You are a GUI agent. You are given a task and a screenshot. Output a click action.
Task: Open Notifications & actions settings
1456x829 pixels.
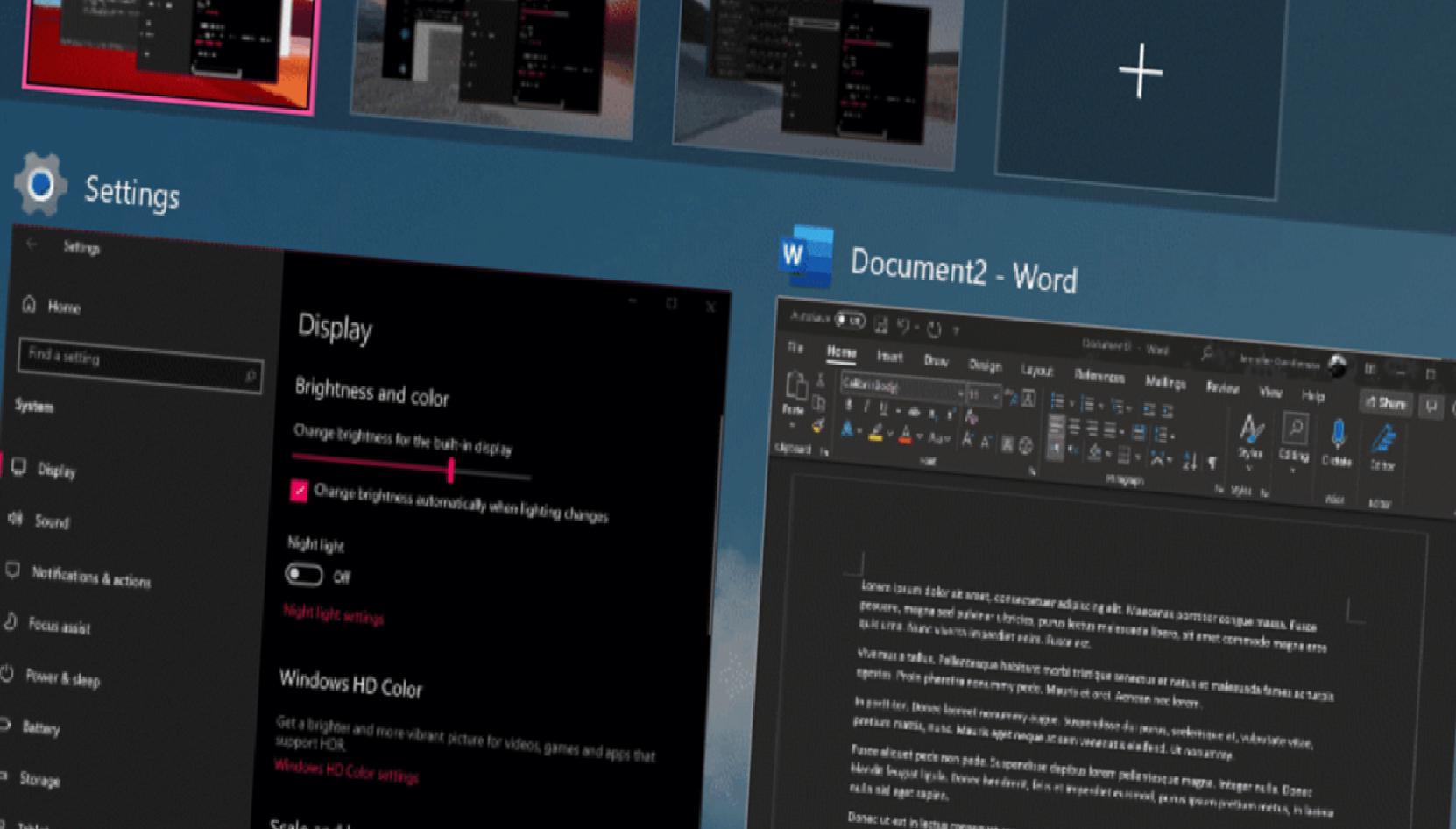tap(79, 576)
